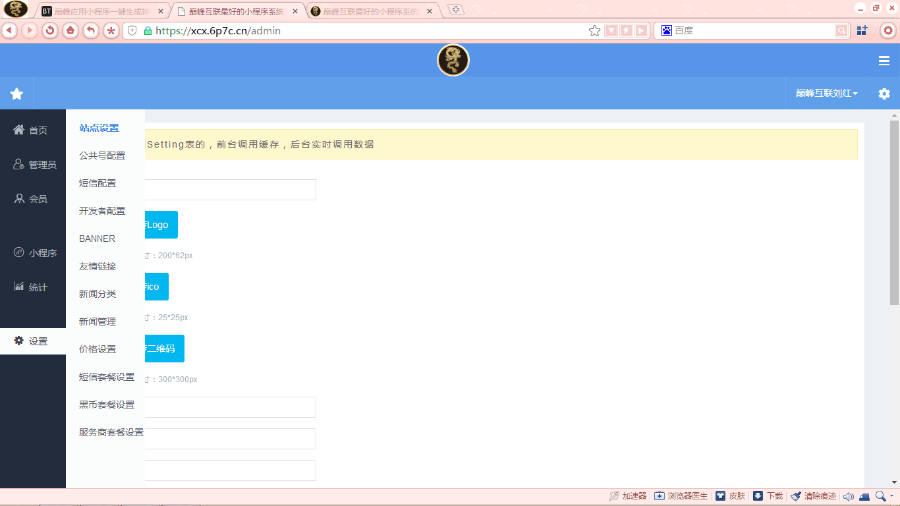Click the address bar URL xcx.6p7c.cn/admin
The width and height of the screenshot is (900, 506).
pyautogui.click(x=218, y=31)
